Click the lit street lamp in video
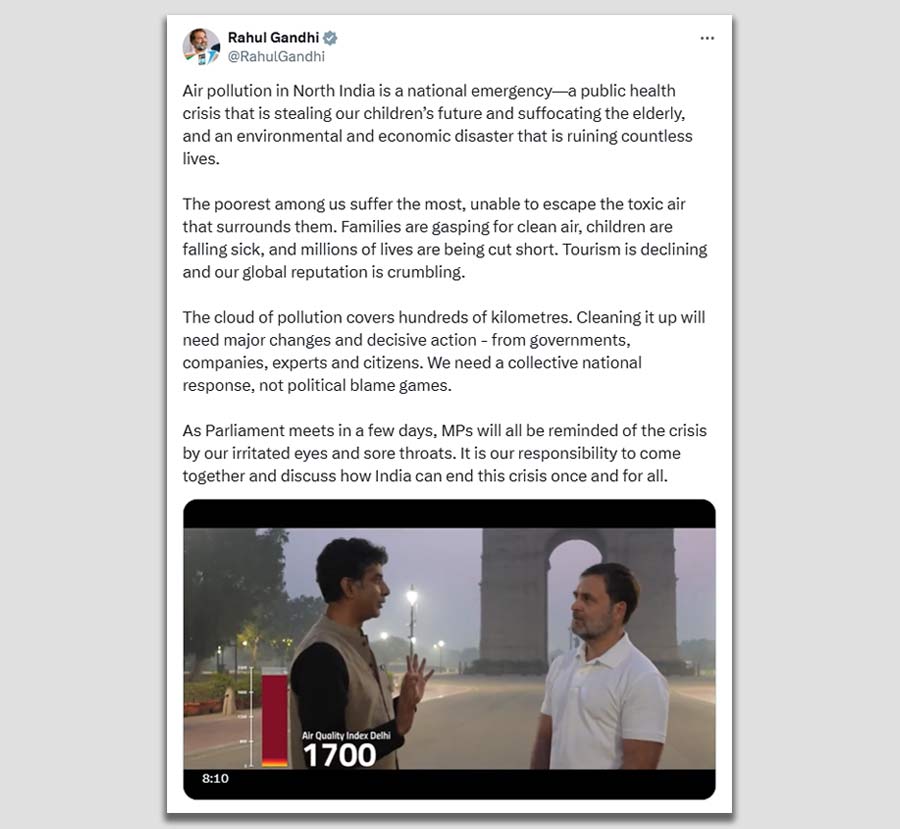 tap(412, 597)
